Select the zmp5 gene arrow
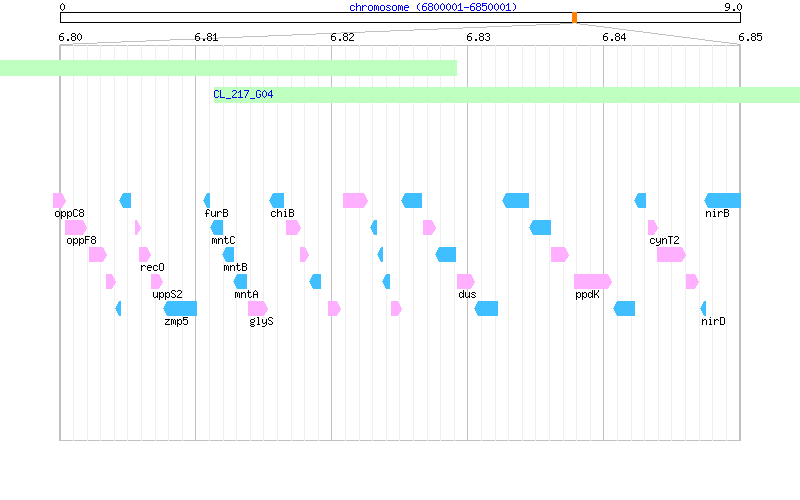This screenshot has height=500, width=800. pos(180,309)
